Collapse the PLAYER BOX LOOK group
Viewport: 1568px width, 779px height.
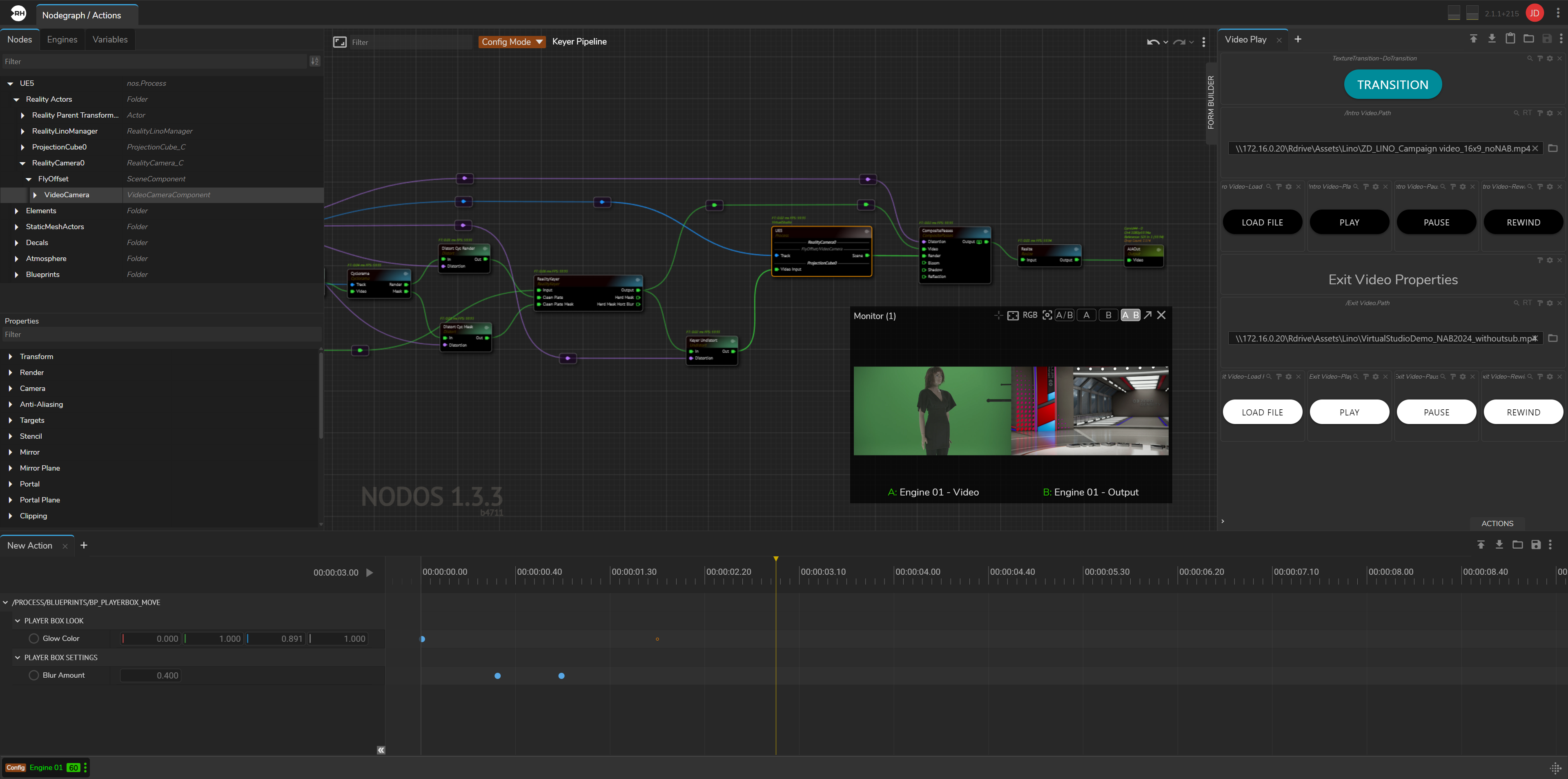(x=18, y=621)
